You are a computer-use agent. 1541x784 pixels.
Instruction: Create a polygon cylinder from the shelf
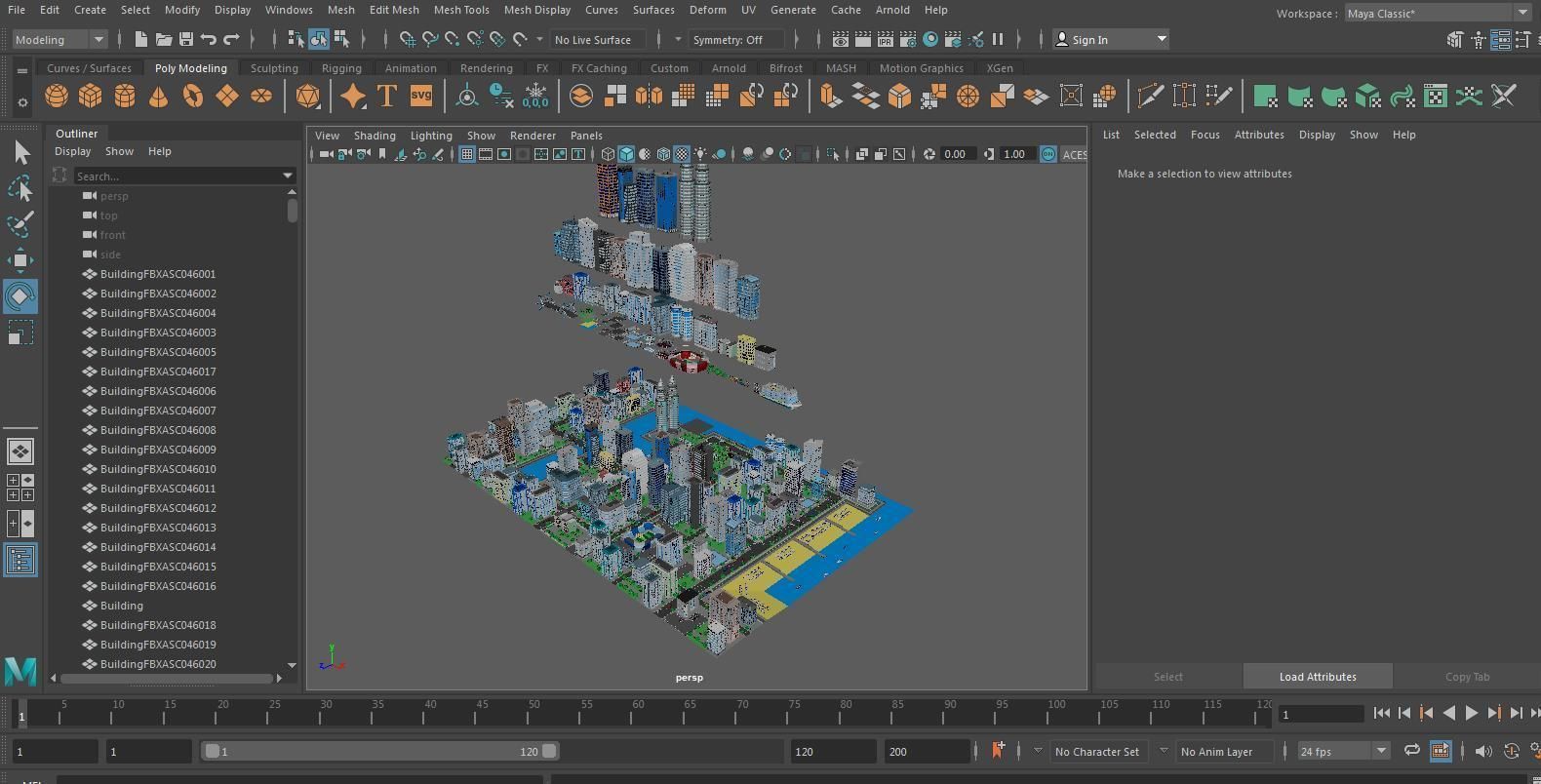(x=125, y=96)
